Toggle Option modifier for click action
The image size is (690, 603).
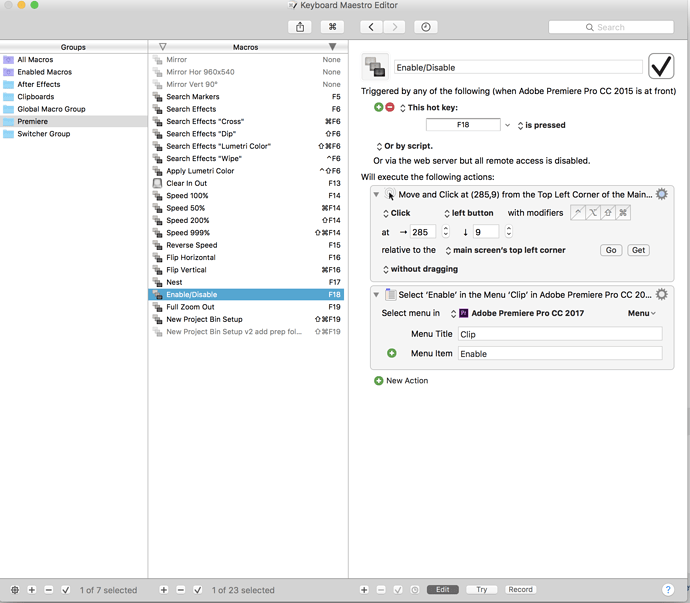click(x=593, y=213)
